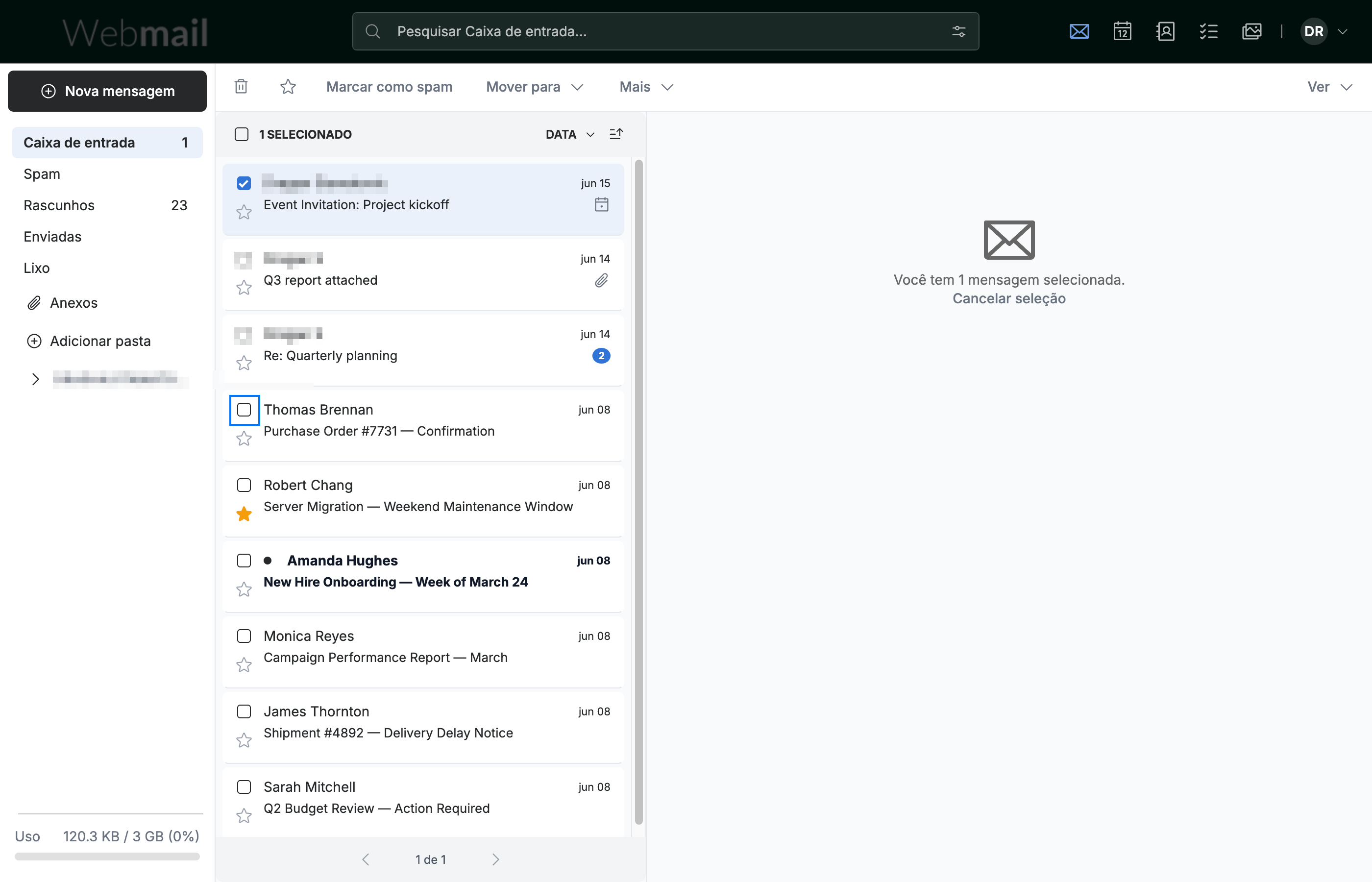This screenshot has height=882, width=1372.
Task: Open the calendar app icon
Action: tap(1122, 31)
